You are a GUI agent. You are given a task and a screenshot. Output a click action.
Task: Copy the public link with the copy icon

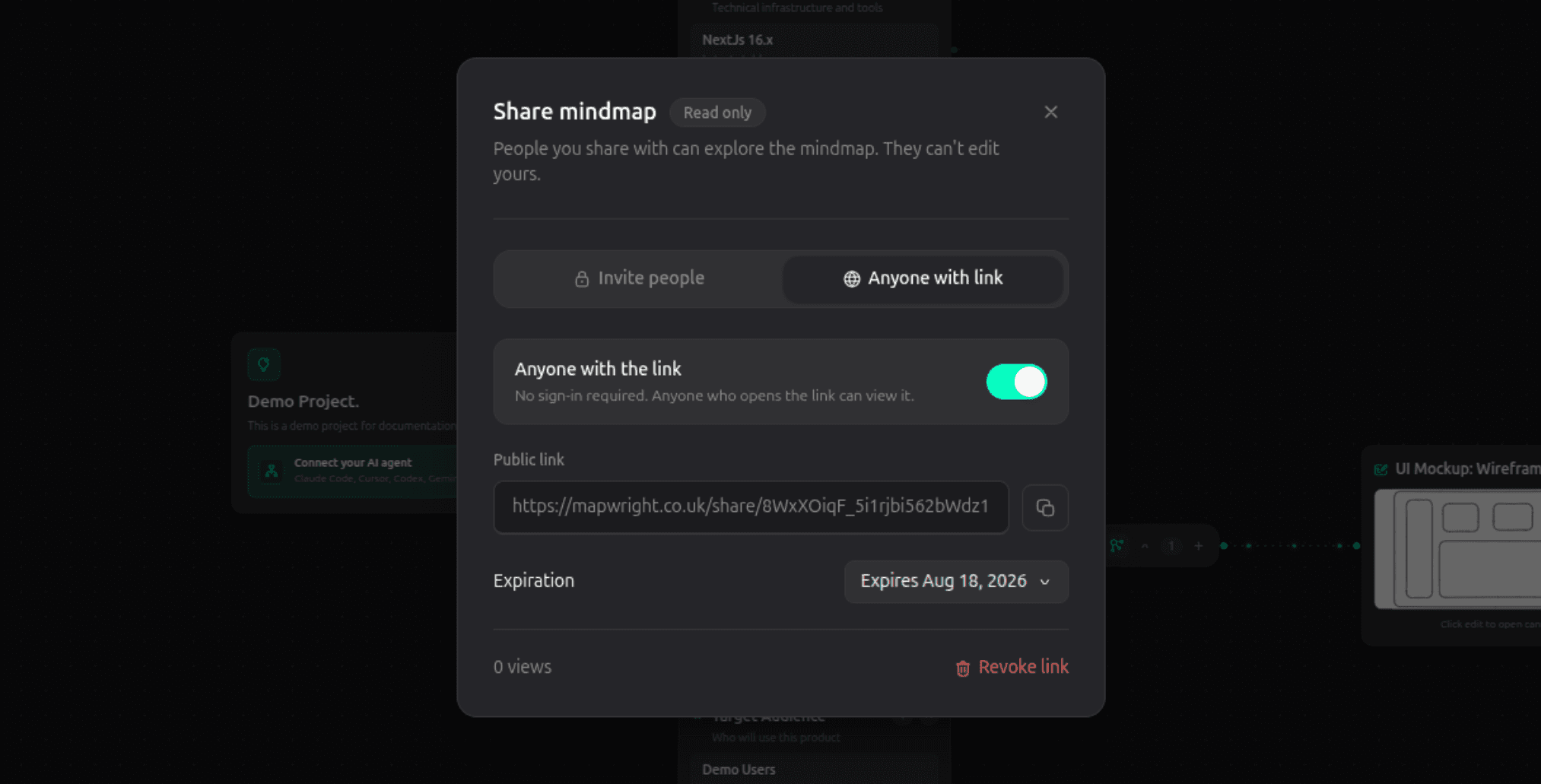point(1045,507)
